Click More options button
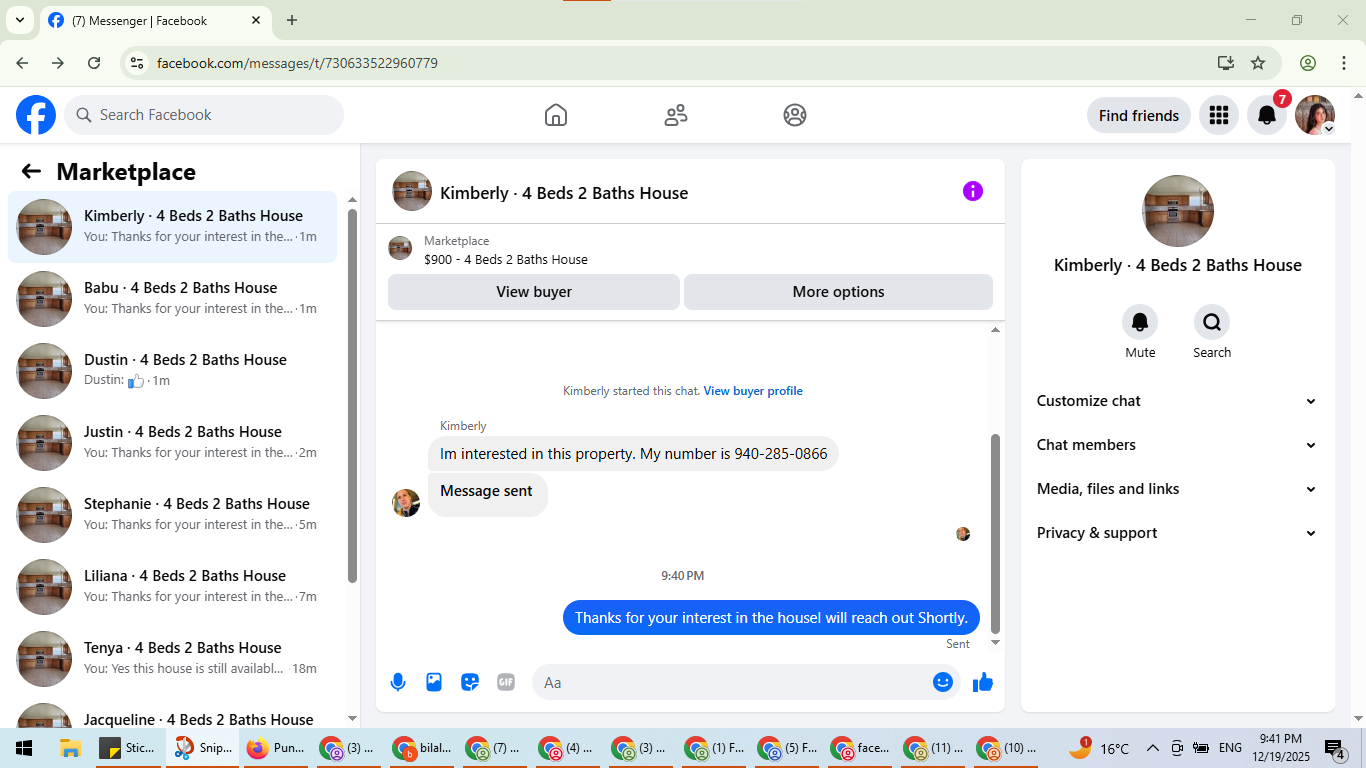This screenshot has height=768, width=1366. coord(838,292)
